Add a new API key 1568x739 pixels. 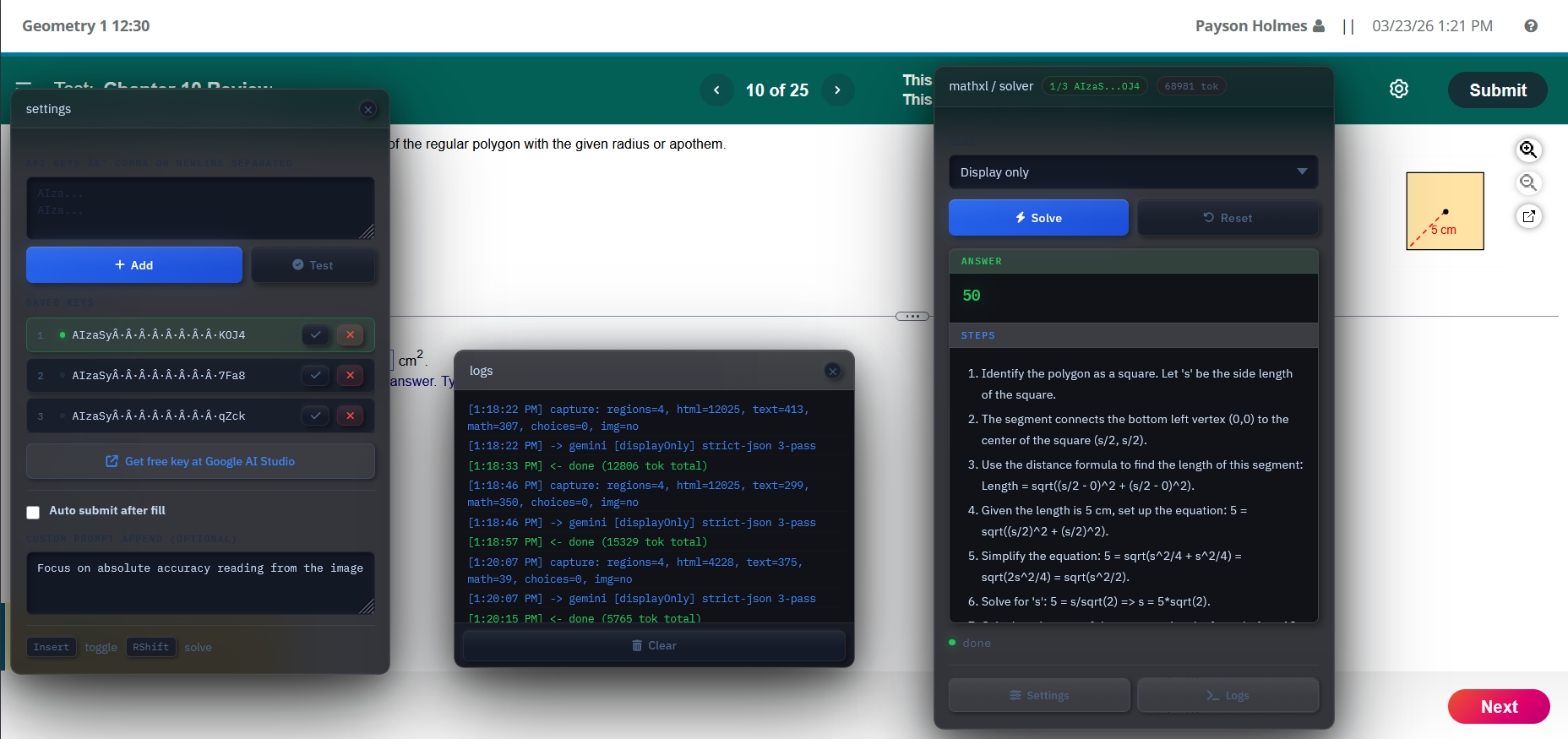(134, 265)
